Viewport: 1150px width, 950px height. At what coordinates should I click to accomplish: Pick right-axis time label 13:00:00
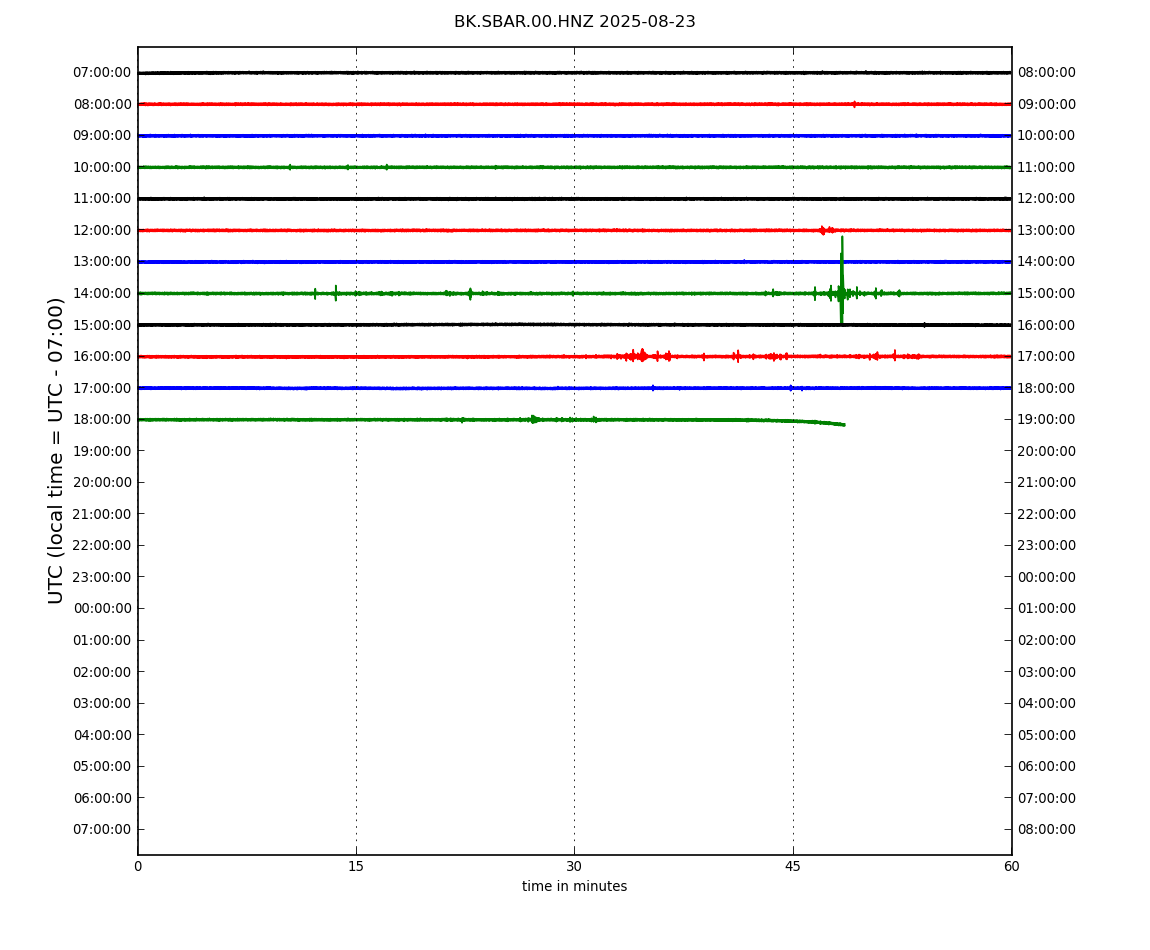(x=1047, y=230)
